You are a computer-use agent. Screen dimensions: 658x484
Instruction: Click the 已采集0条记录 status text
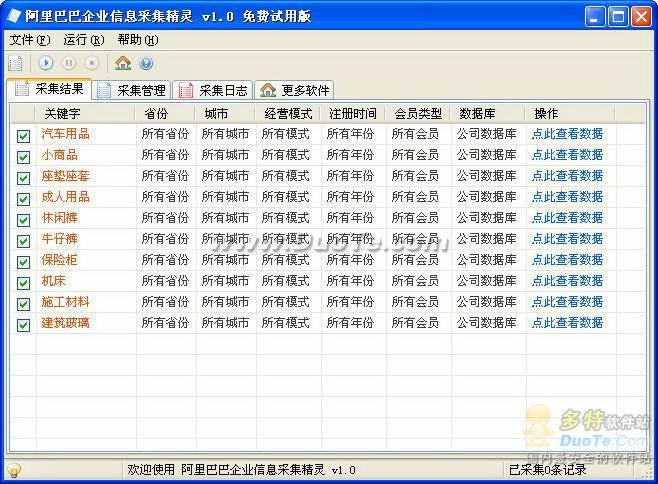coord(548,470)
